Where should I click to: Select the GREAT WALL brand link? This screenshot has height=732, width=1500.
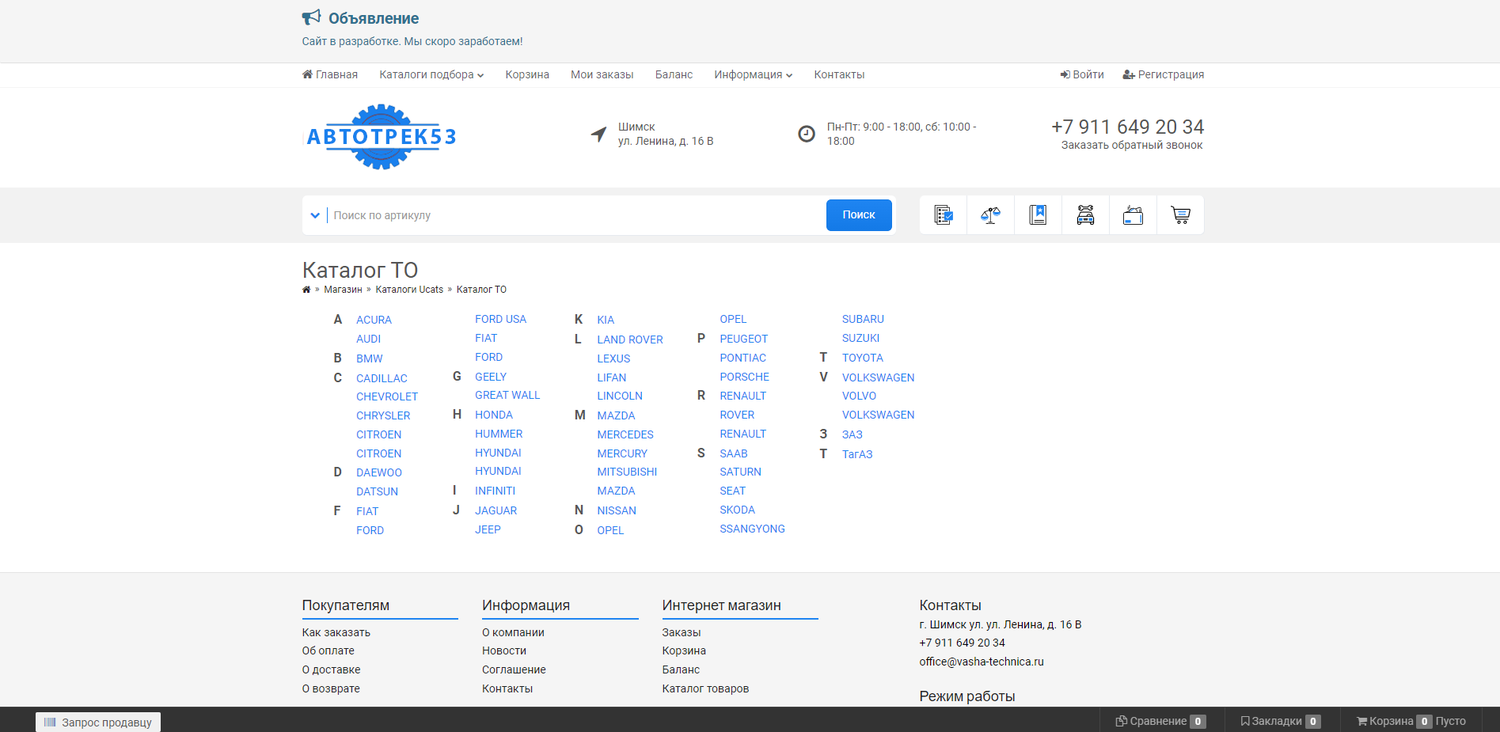tap(507, 395)
